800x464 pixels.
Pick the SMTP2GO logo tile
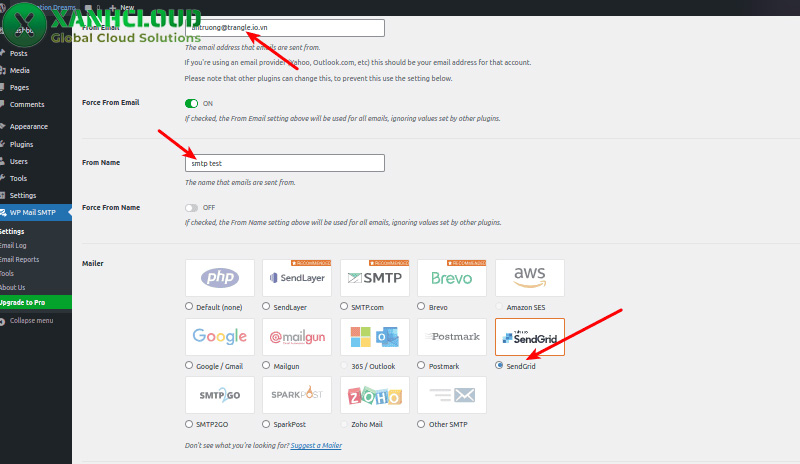[219, 395]
